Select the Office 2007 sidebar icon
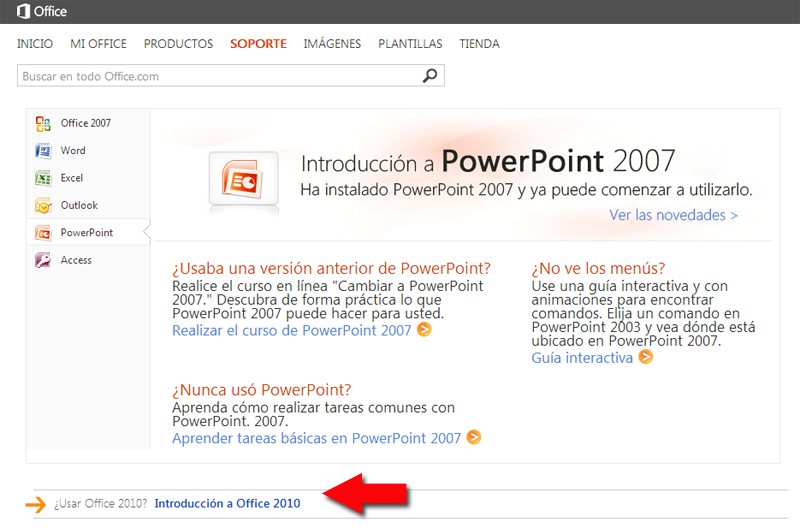Viewport: 800px width, 528px height. pyautogui.click(x=43, y=123)
